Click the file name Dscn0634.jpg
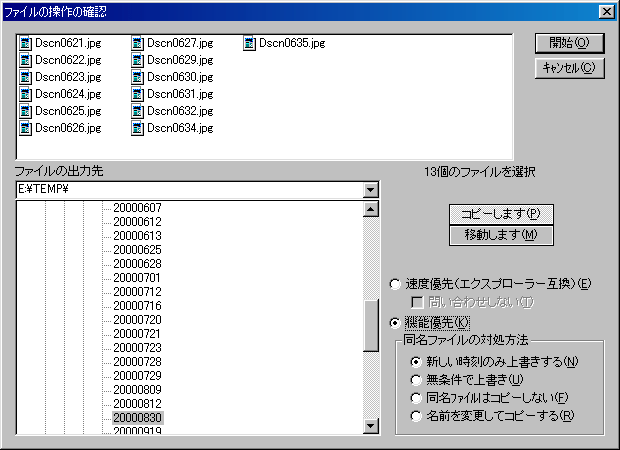The width and height of the screenshot is (620, 450). [x=180, y=128]
